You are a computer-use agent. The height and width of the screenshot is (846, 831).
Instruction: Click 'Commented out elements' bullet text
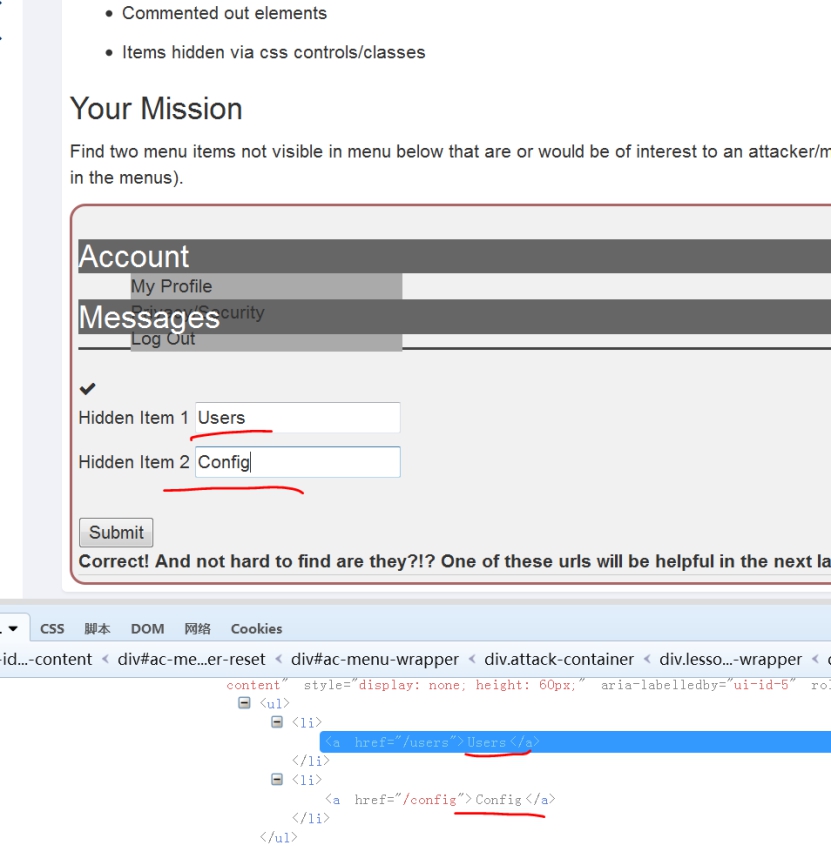(x=224, y=13)
